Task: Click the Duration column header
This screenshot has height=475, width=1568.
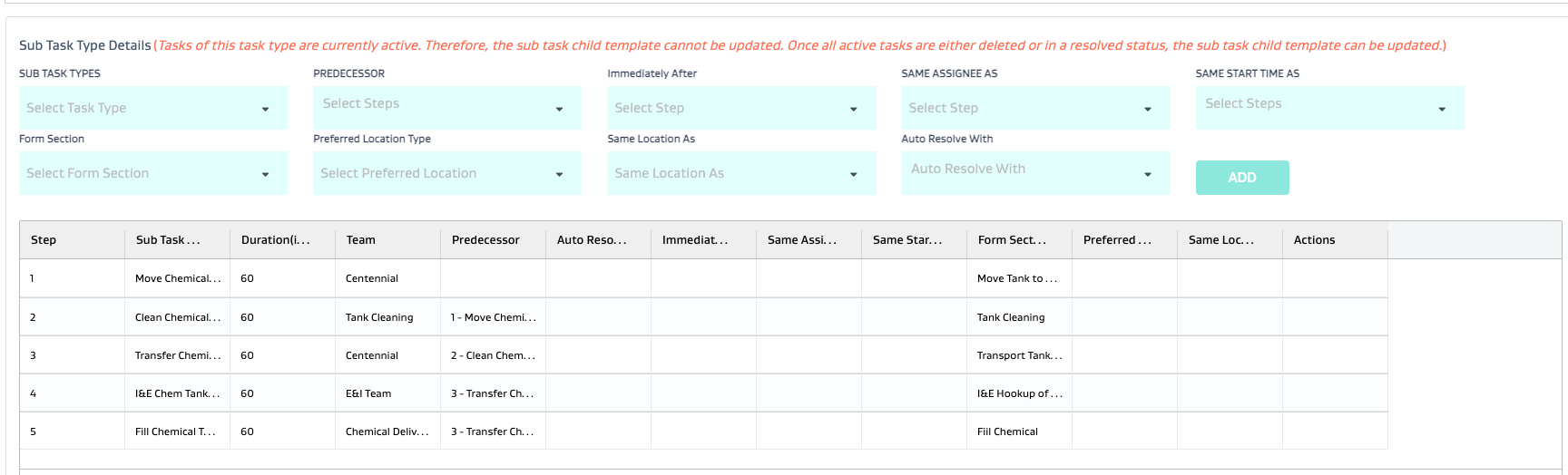Action: tap(275, 240)
